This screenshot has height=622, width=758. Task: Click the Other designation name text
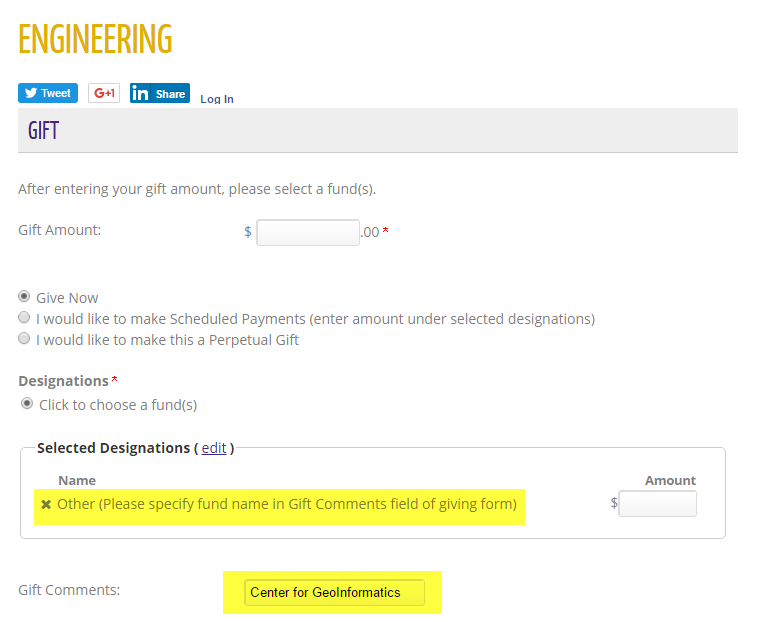pos(287,504)
